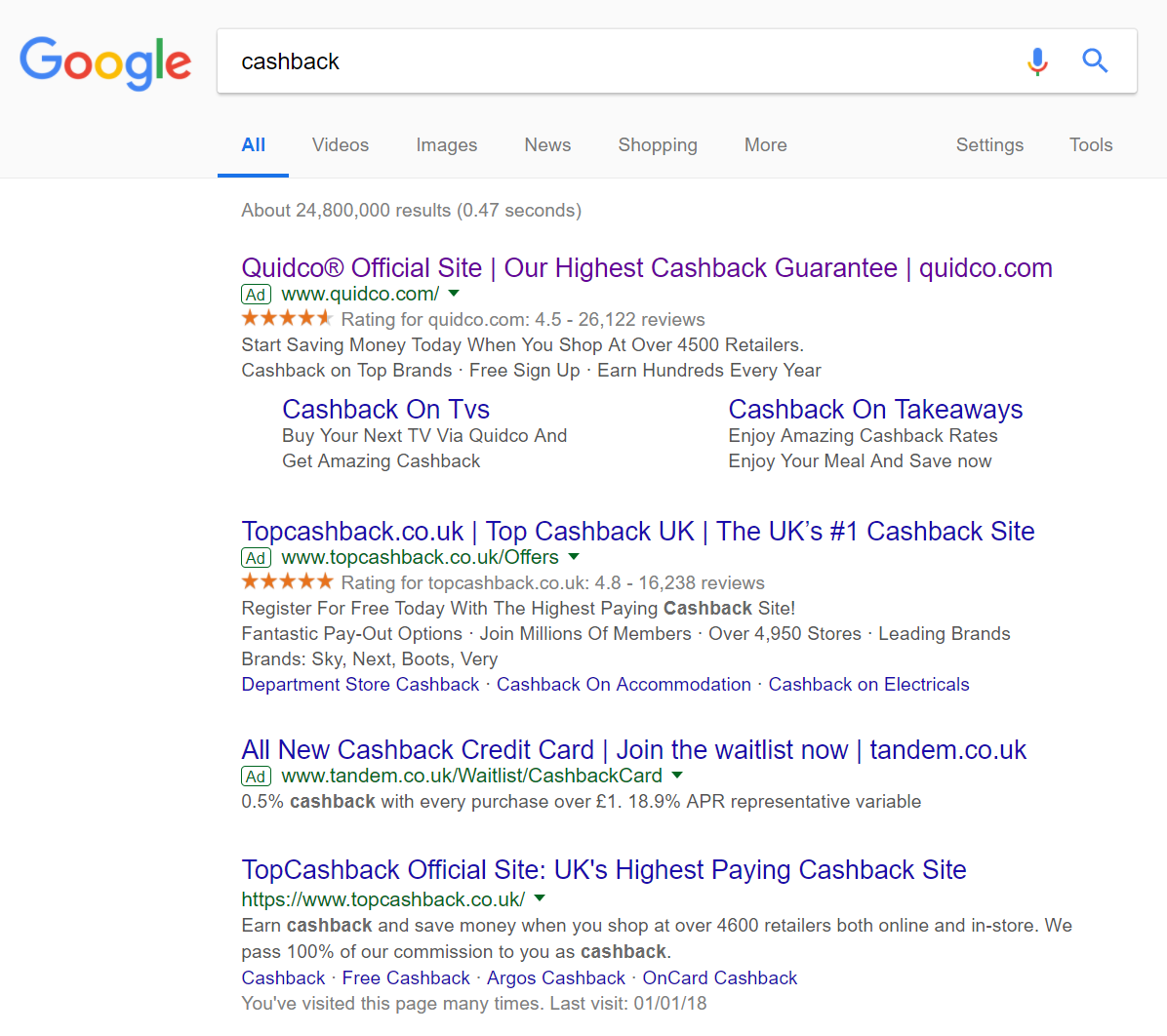This screenshot has height=1036, width=1167.
Task: Open TopCashback Official Site organic result
Action: (x=604, y=870)
